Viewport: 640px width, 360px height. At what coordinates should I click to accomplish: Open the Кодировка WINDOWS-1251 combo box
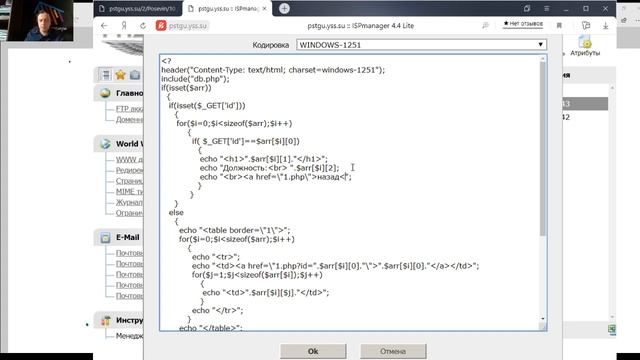coord(421,45)
